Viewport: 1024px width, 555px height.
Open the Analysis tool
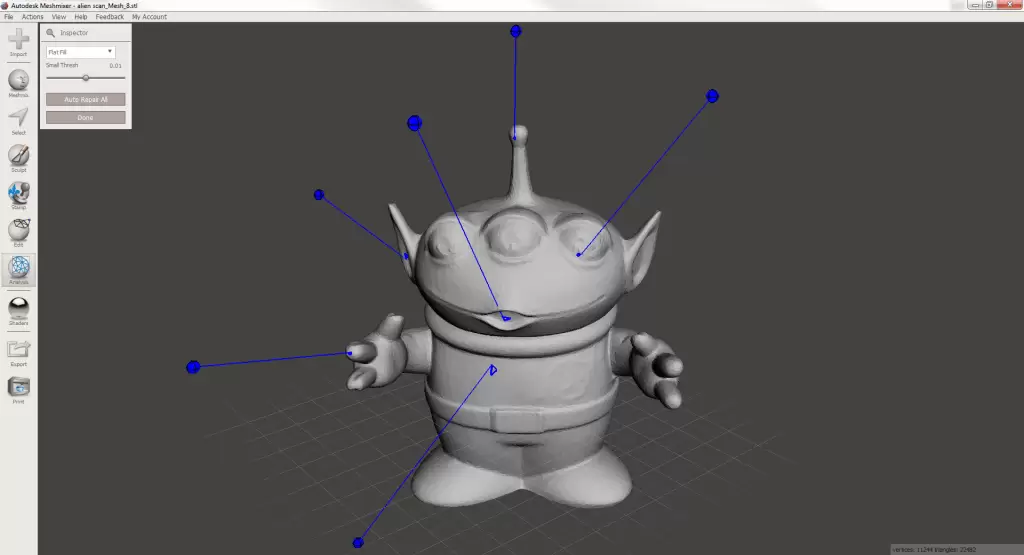click(x=18, y=270)
